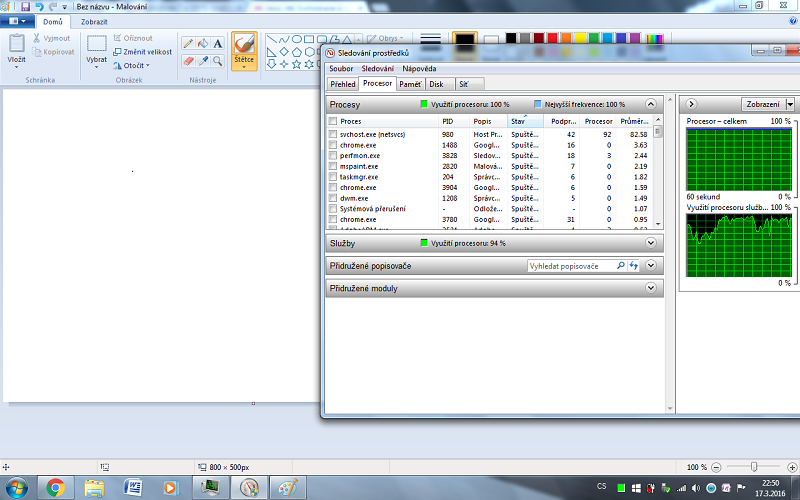Choose the yellow color swatch
Image resolution: width=800 pixels, height=500 pixels.
[580, 38]
